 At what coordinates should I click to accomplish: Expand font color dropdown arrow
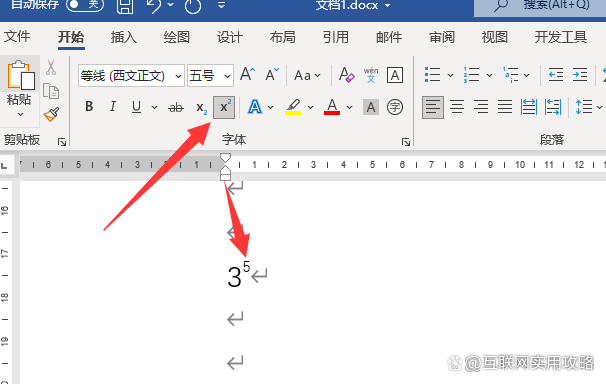coord(349,107)
